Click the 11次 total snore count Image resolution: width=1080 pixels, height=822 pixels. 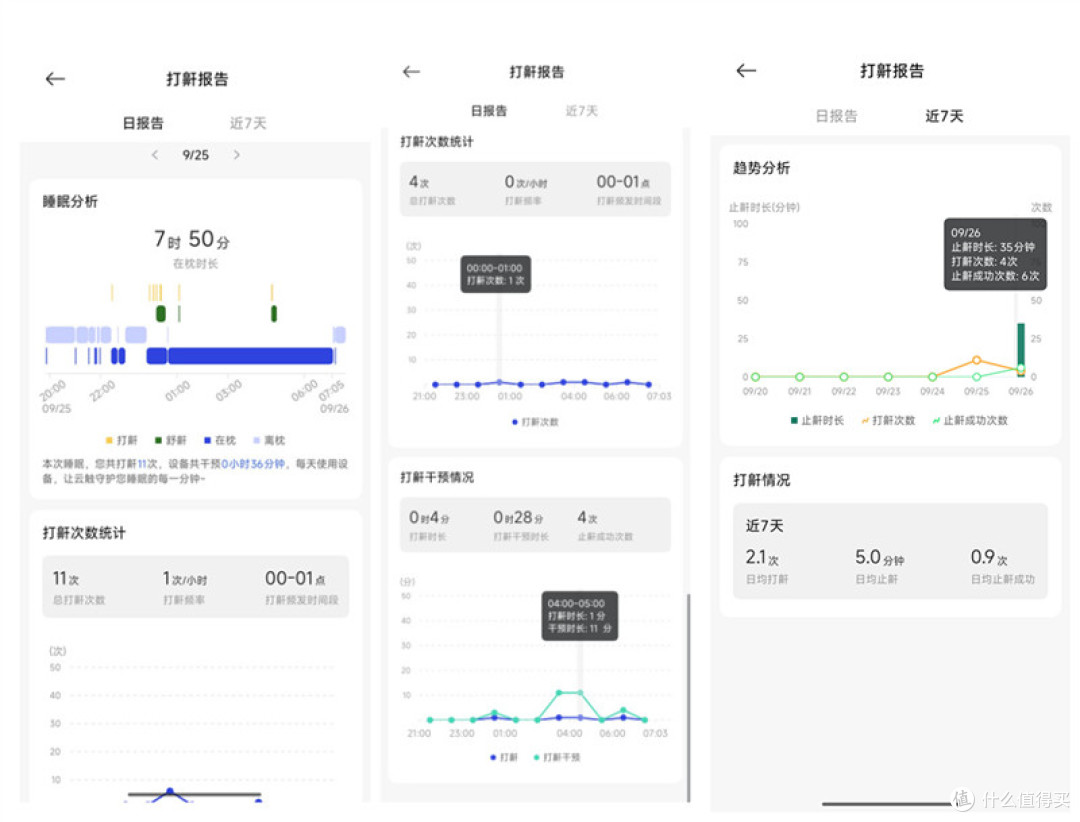pos(66,579)
